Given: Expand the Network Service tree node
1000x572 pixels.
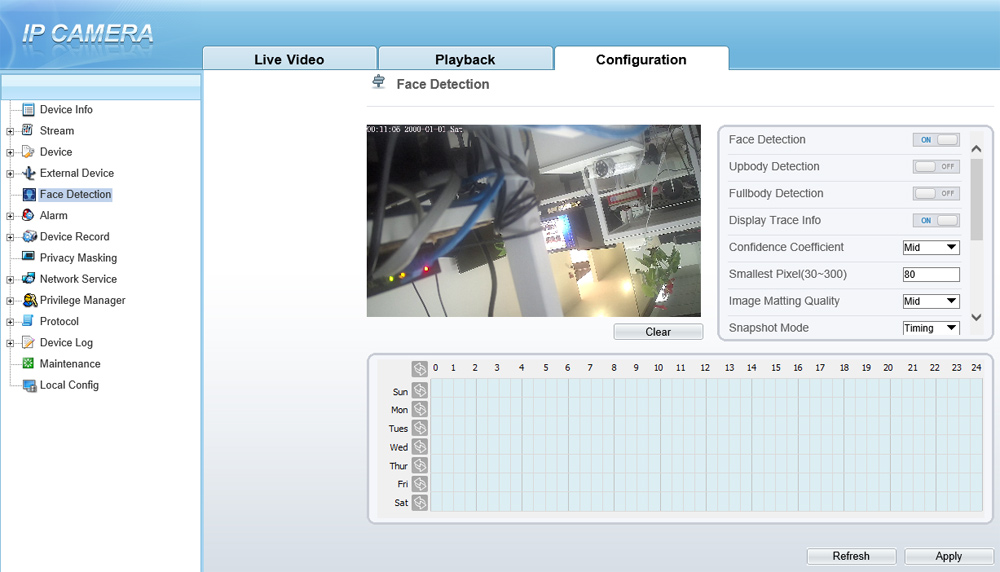Looking at the screenshot, I should [10, 279].
